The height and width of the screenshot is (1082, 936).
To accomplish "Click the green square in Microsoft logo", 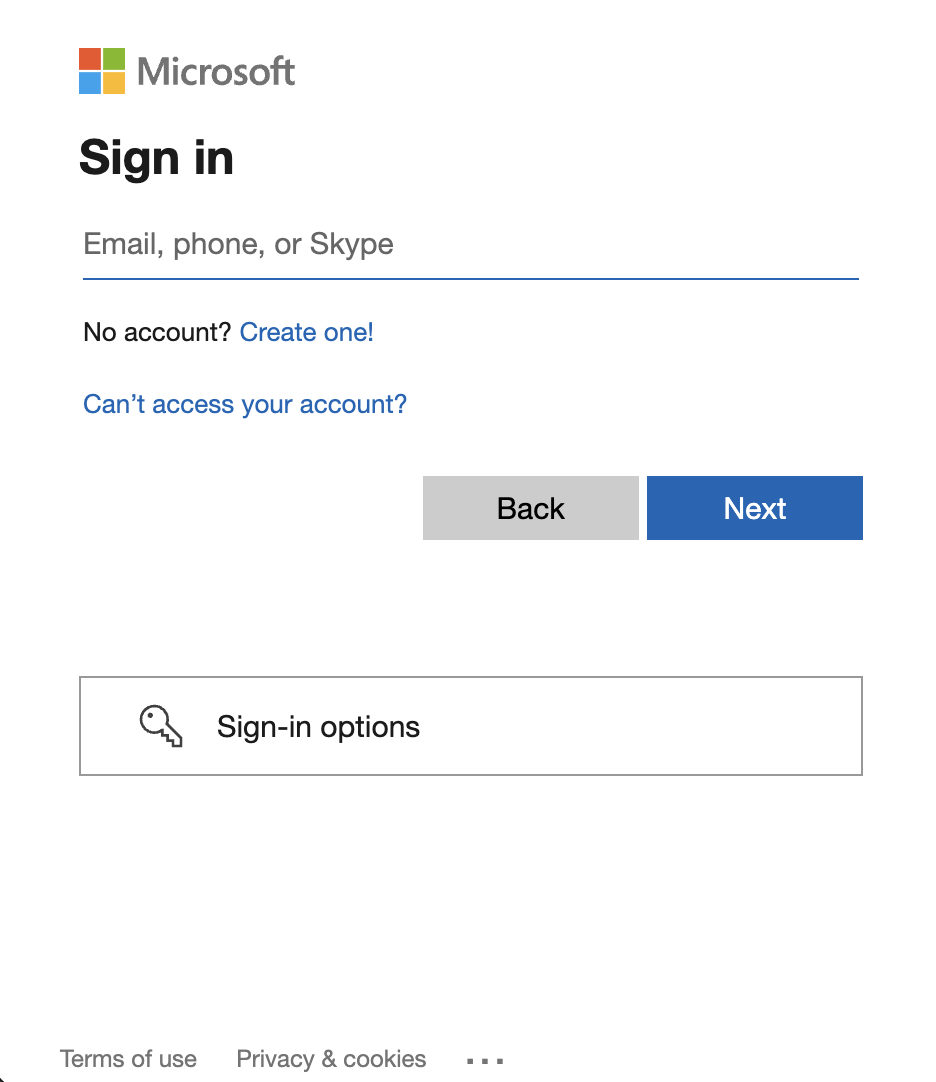I will click(x=114, y=59).
